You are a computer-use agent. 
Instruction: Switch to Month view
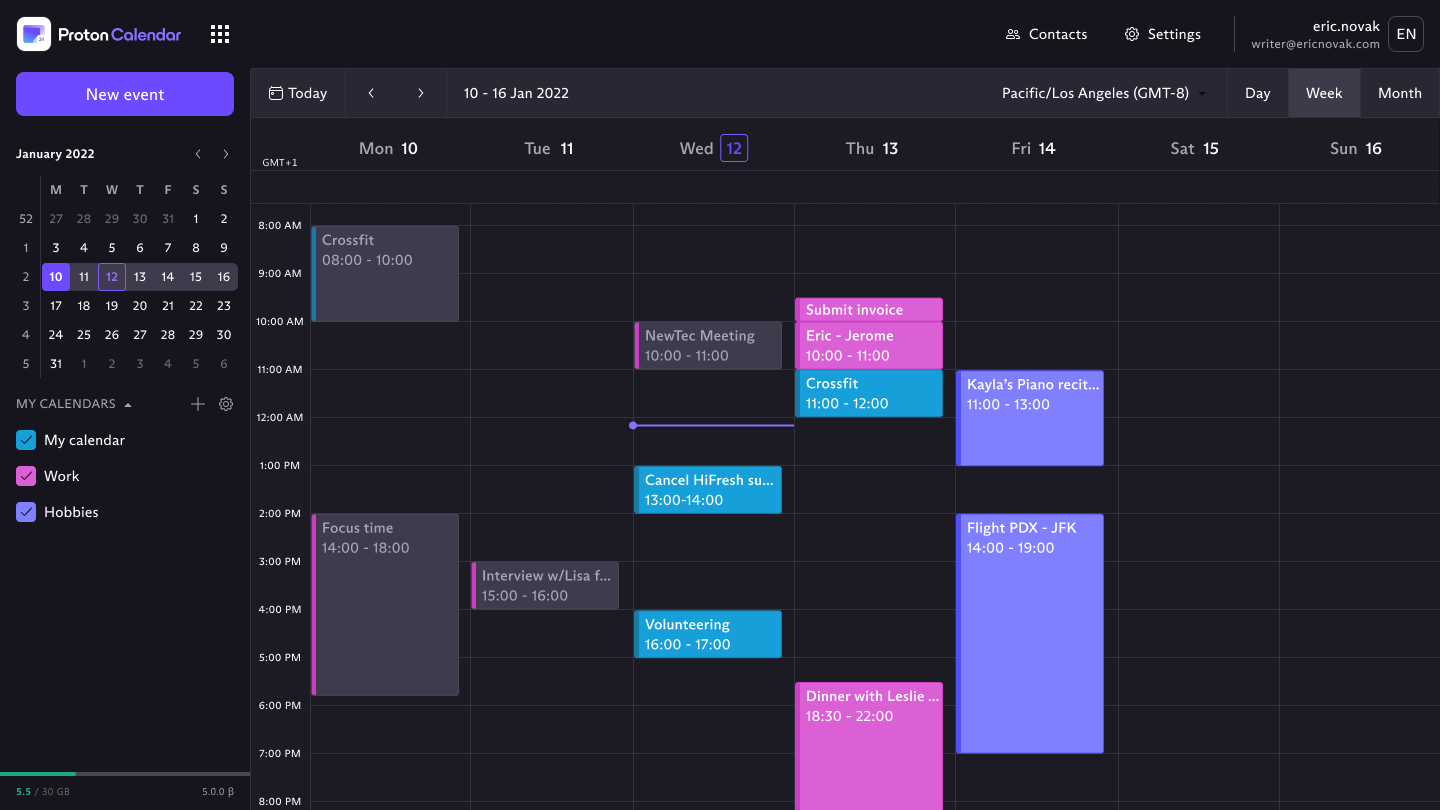(x=1399, y=92)
